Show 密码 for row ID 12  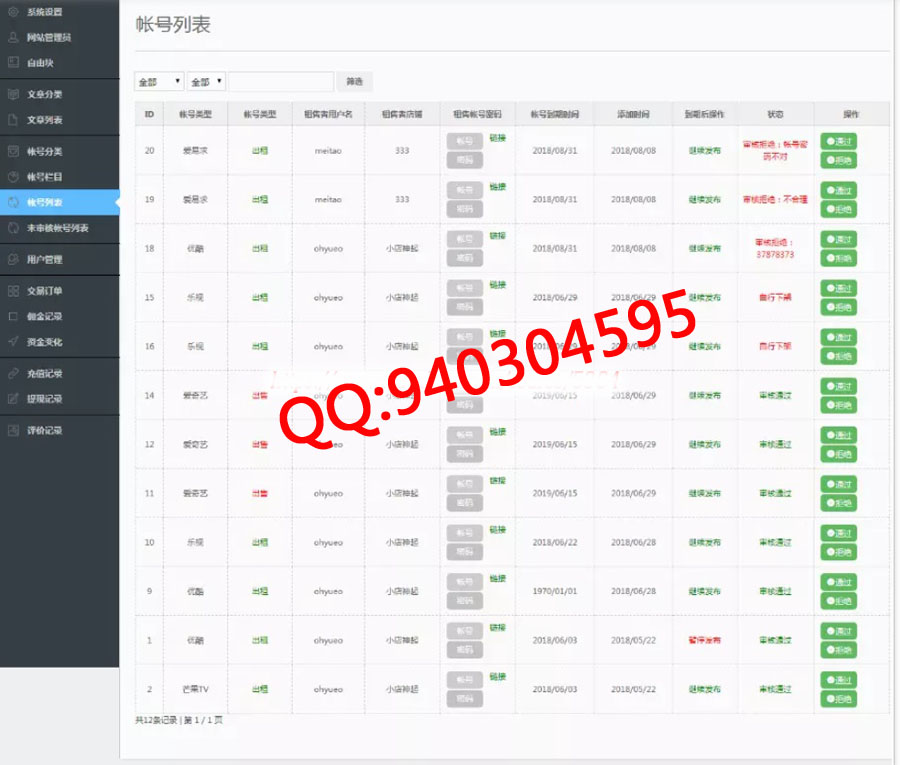[x=464, y=453]
